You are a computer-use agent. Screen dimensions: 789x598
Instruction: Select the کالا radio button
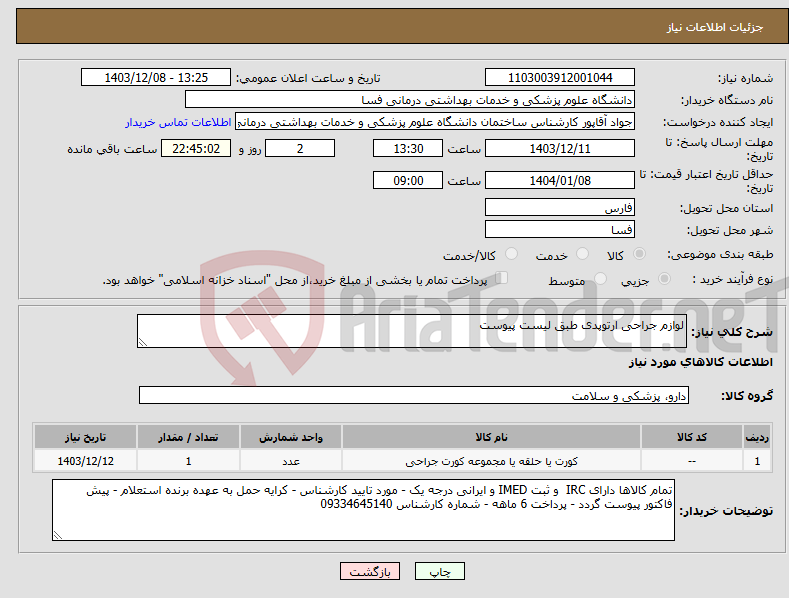point(639,254)
